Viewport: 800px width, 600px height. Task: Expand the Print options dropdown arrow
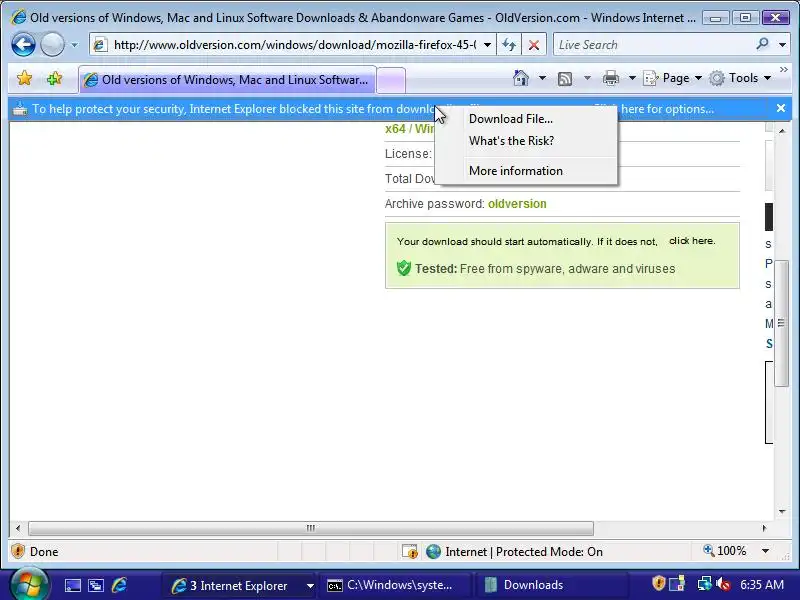click(632, 78)
